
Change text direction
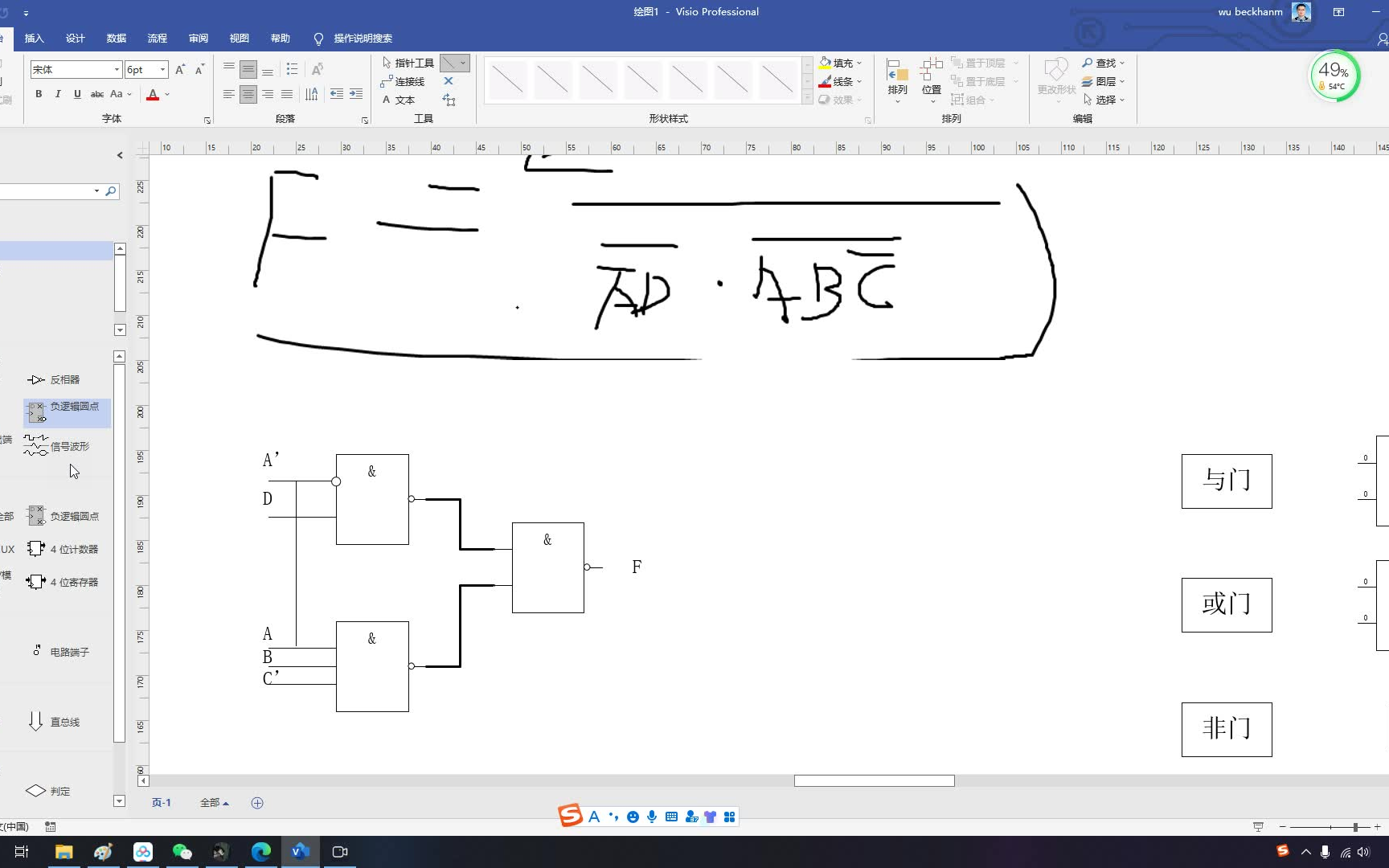[x=312, y=94]
